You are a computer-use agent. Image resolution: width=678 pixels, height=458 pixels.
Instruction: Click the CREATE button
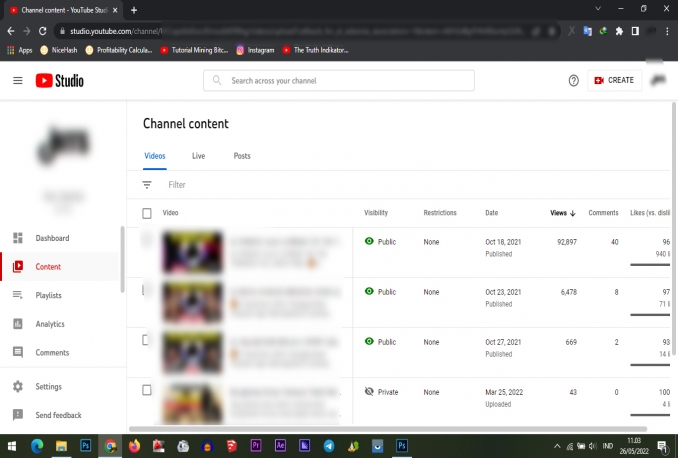click(614, 81)
